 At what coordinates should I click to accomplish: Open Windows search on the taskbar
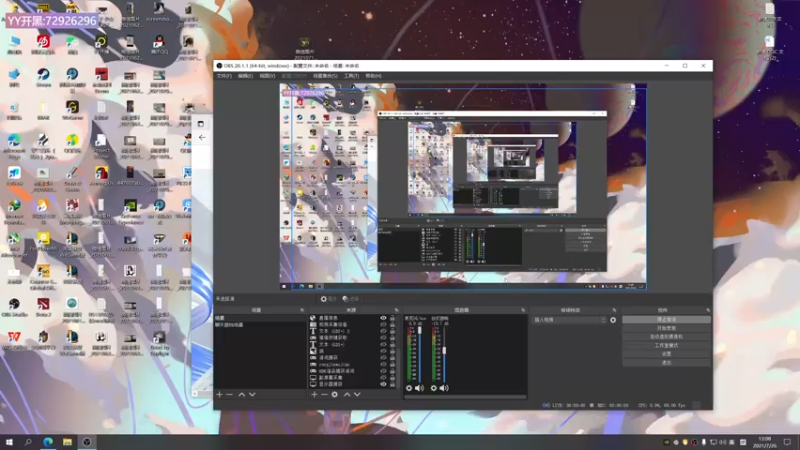tap(28, 442)
